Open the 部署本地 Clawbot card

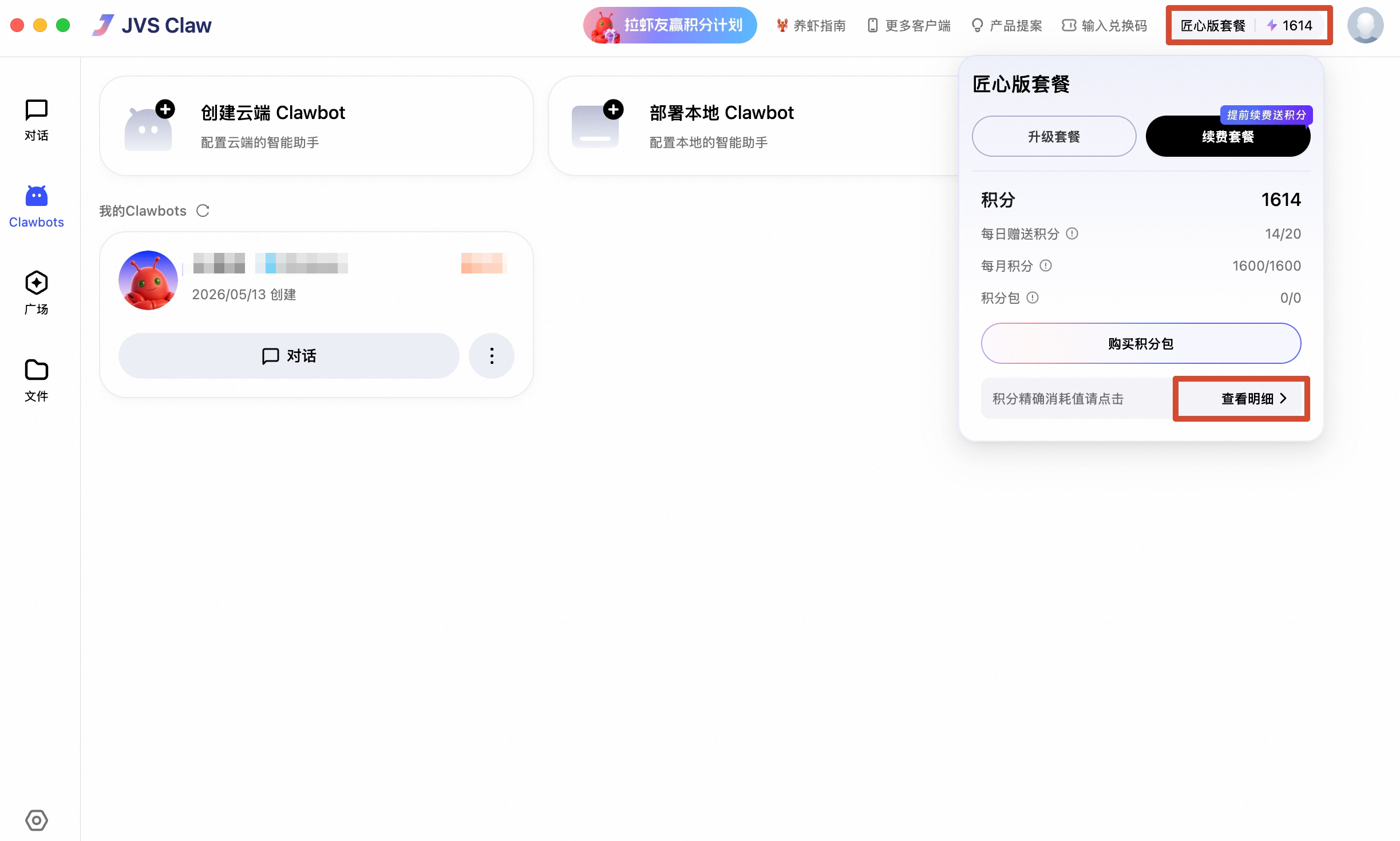(753, 126)
